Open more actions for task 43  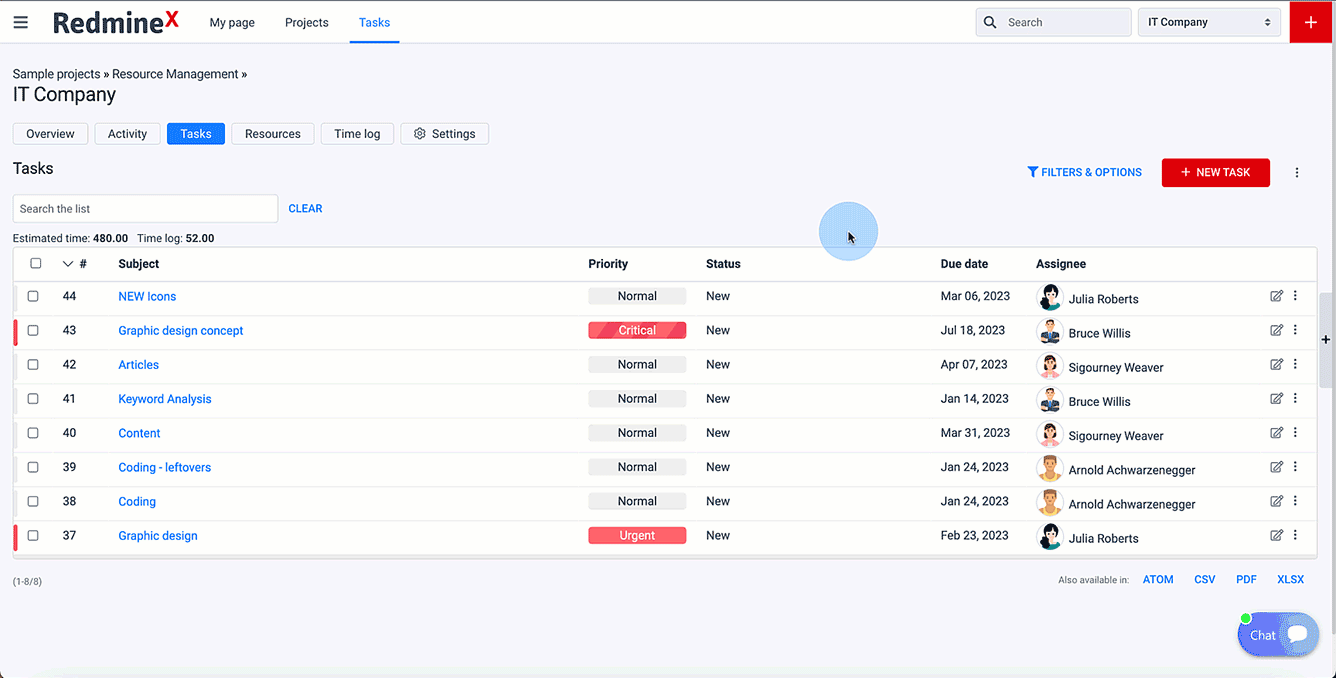tap(1295, 330)
